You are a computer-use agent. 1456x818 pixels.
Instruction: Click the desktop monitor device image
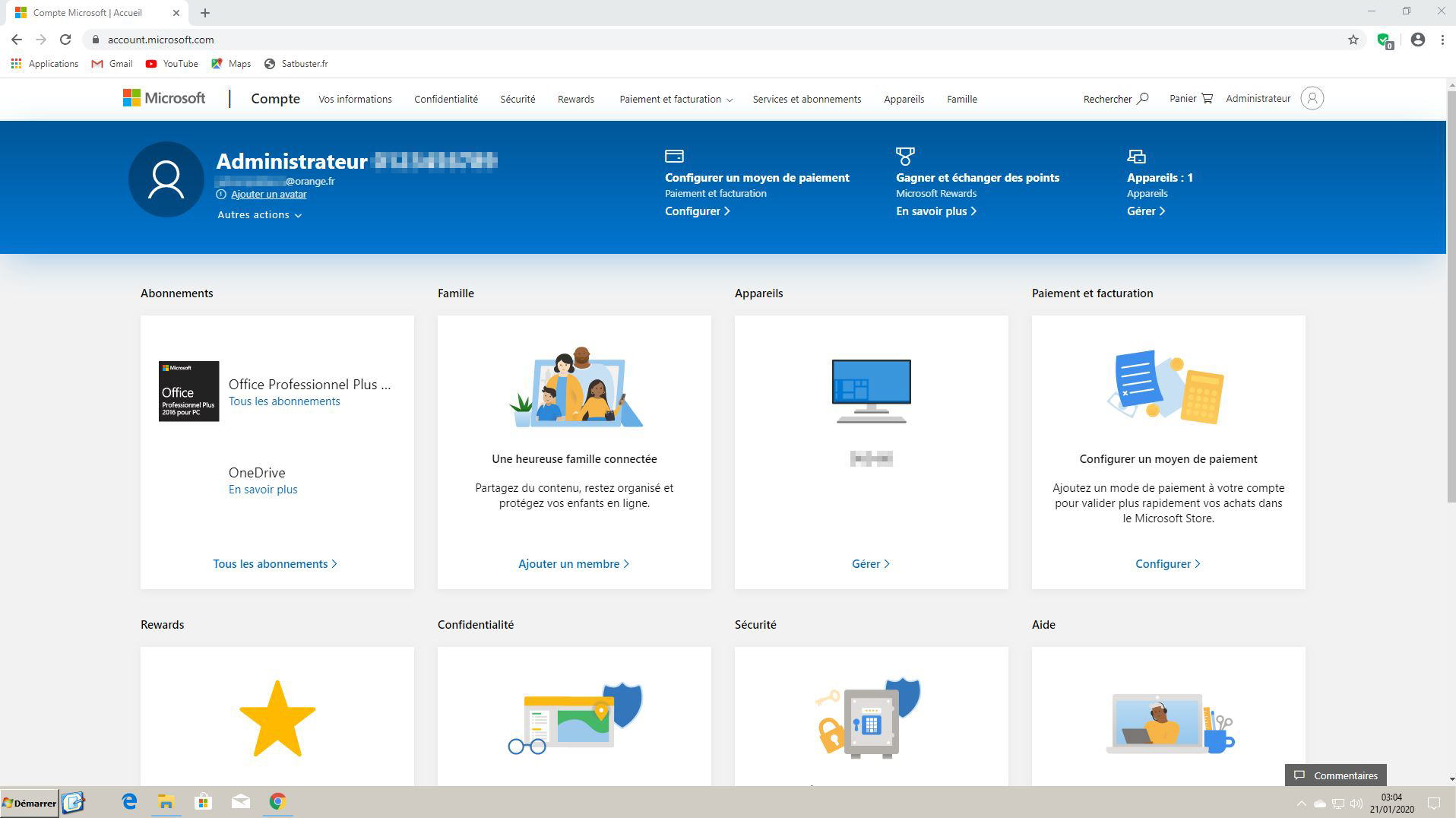[871, 391]
